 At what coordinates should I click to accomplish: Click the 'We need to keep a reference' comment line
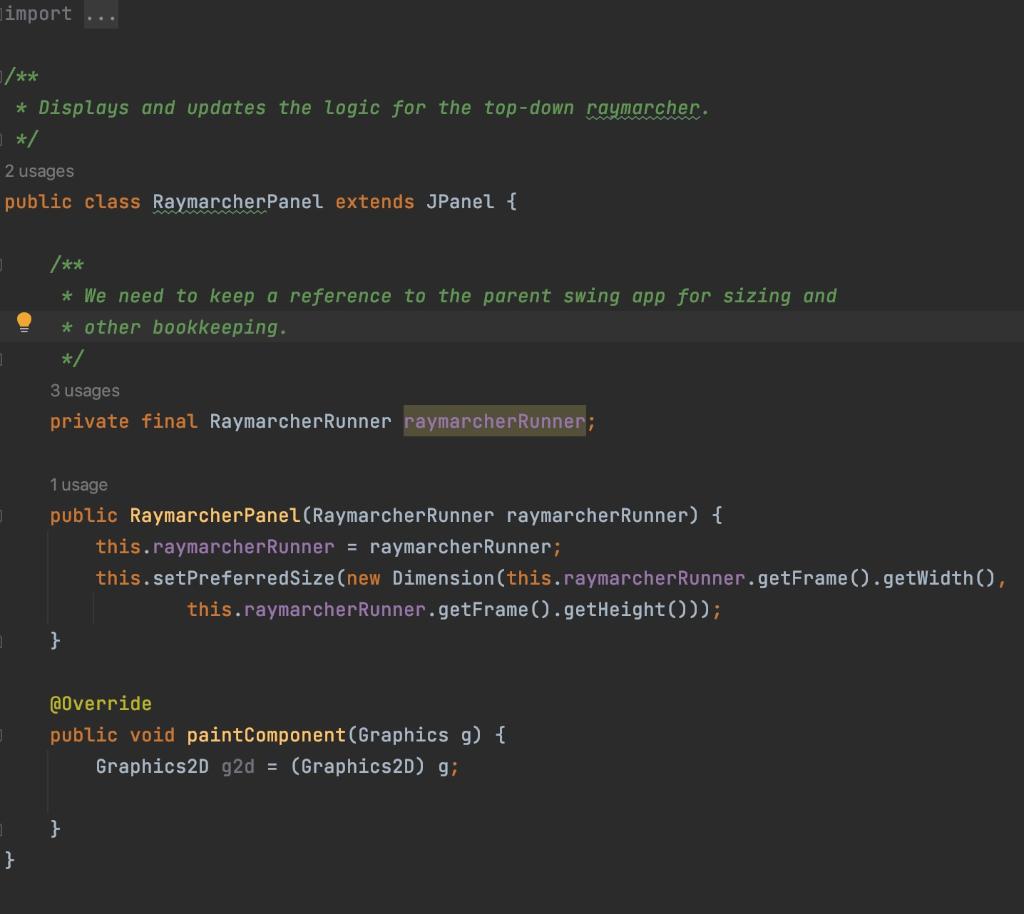449,296
